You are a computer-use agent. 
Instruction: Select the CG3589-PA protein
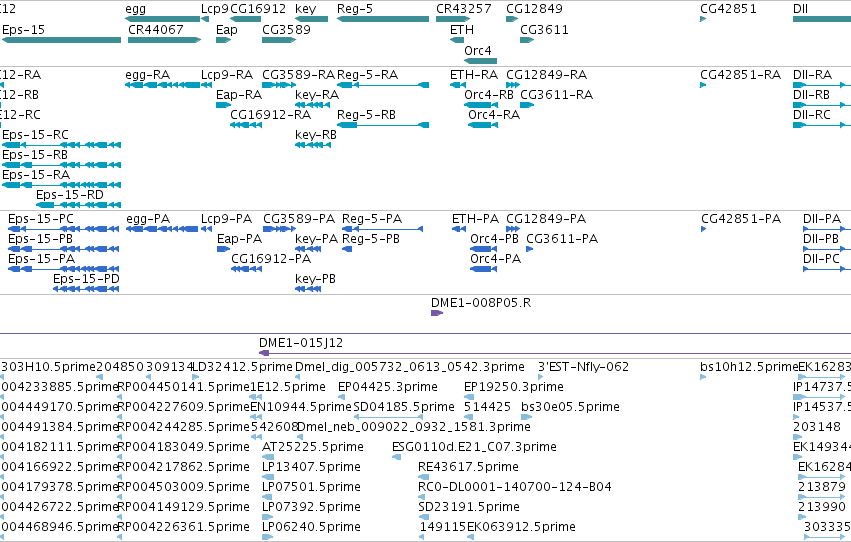tap(280, 229)
